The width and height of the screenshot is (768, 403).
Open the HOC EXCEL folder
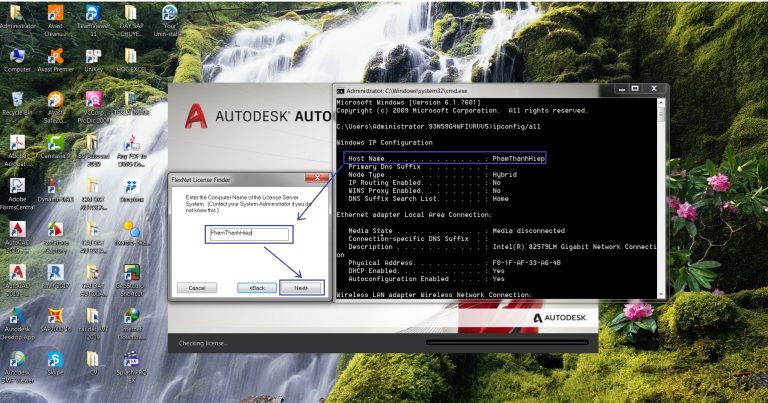[x=131, y=61]
